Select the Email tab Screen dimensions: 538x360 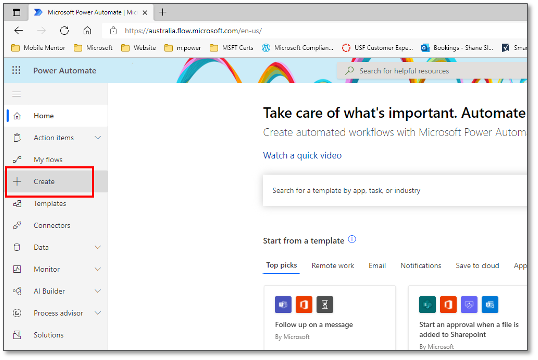click(377, 266)
